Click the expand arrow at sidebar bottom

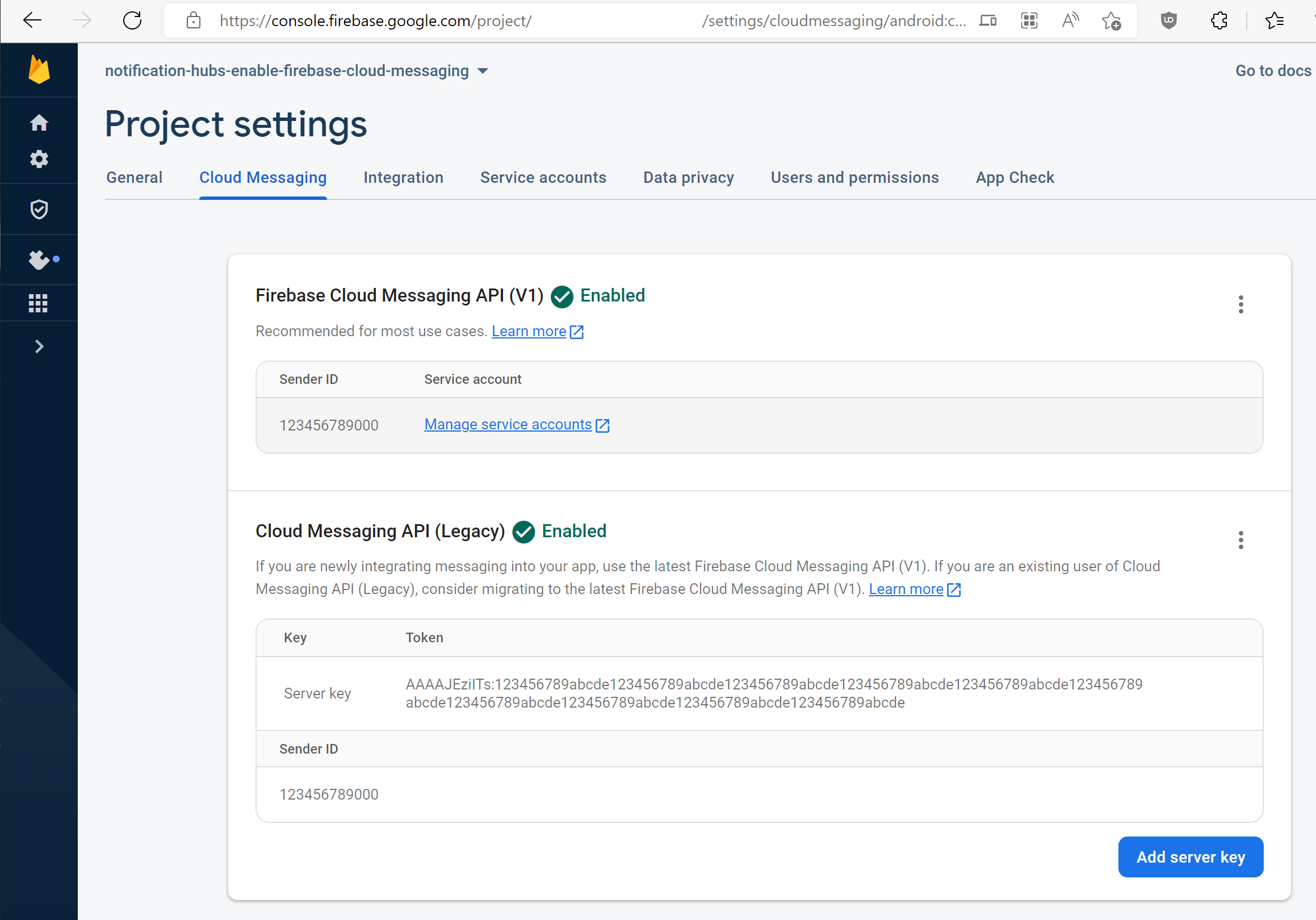[x=38, y=346]
